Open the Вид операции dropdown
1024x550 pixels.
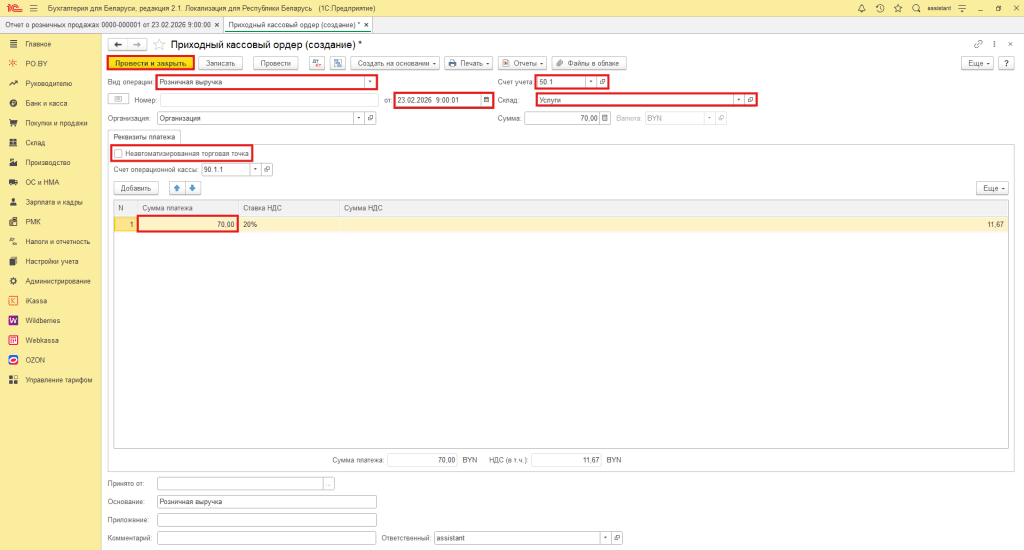tap(371, 82)
